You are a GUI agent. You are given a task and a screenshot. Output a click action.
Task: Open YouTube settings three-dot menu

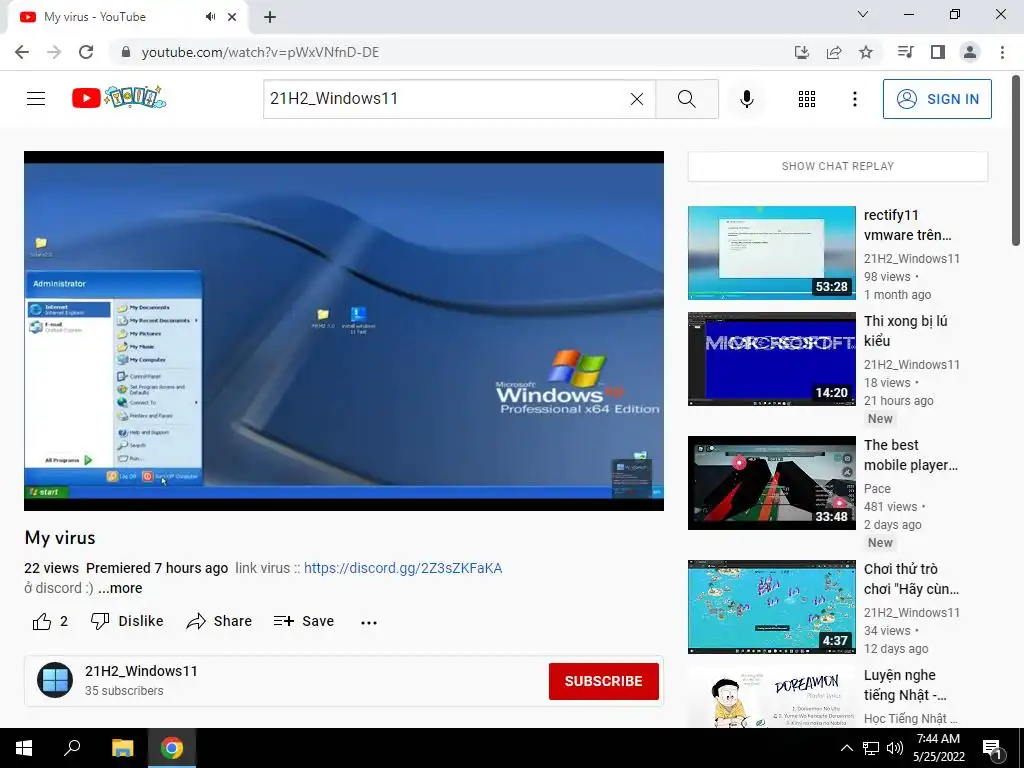[x=854, y=99]
